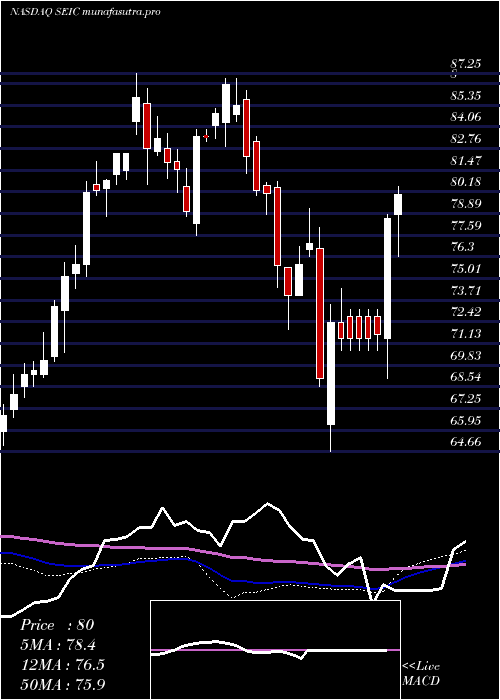
Task: Click the 78.89 price axis label
Action: [x=466, y=204]
